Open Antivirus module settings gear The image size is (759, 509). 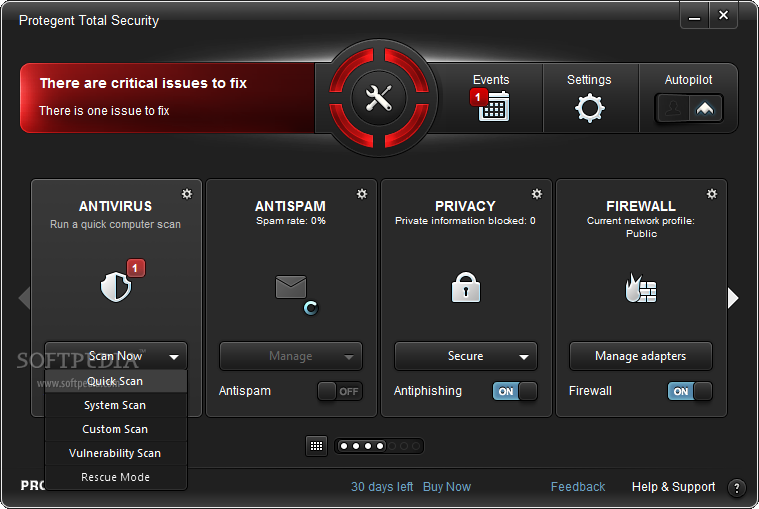point(187,194)
